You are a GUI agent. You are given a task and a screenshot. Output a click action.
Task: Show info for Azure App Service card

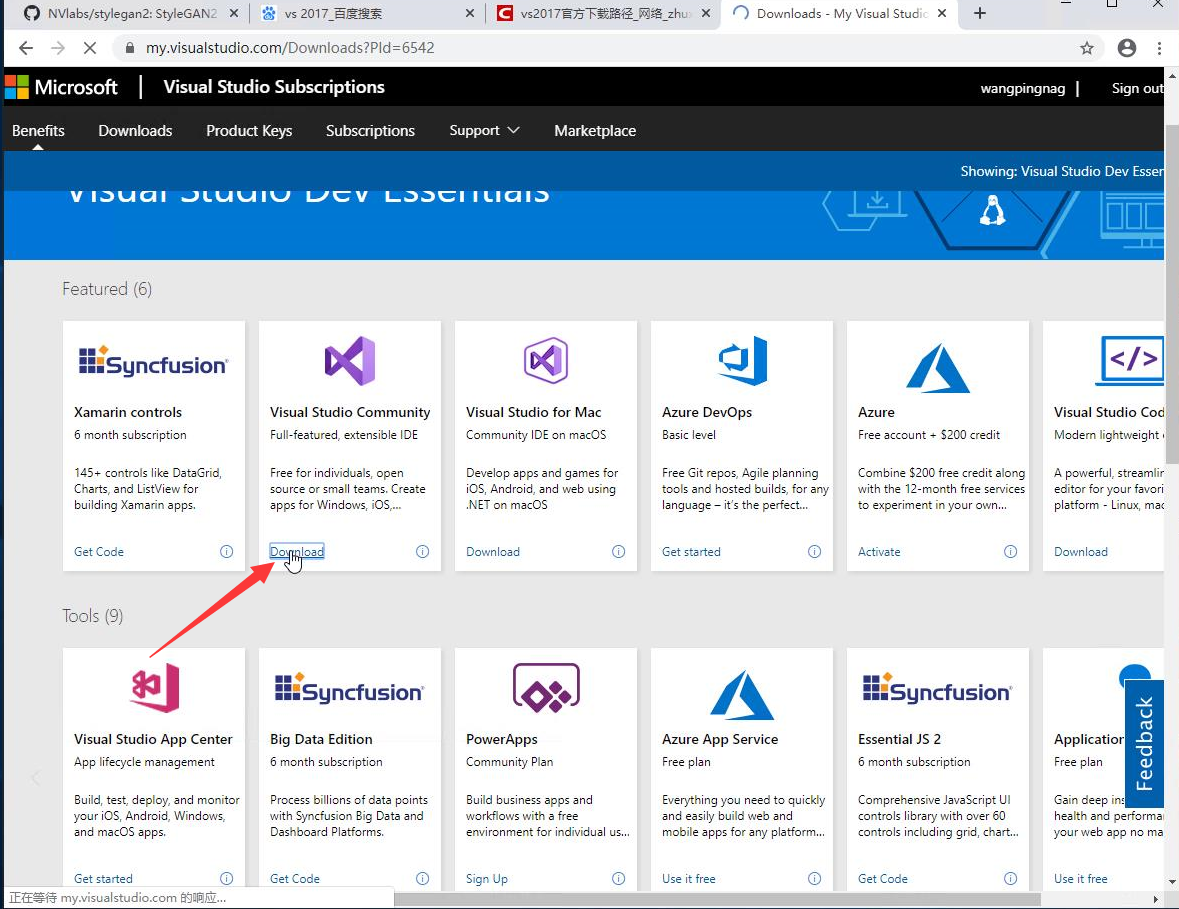(x=814, y=878)
